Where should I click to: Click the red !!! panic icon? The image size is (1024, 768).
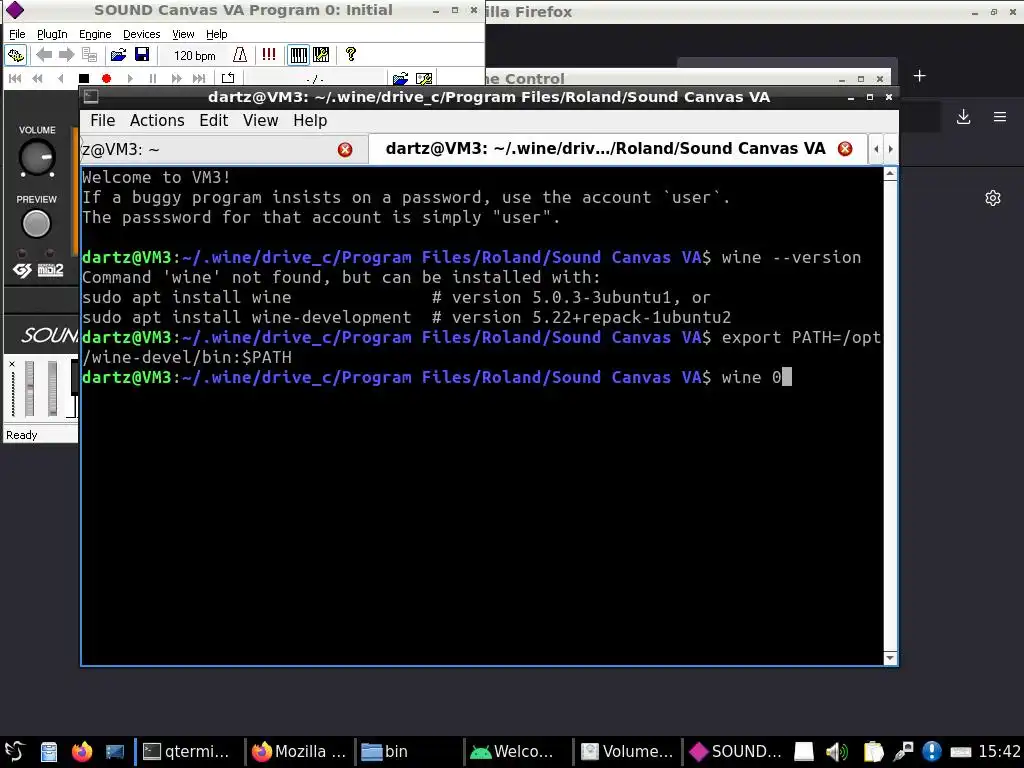(x=268, y=55)
